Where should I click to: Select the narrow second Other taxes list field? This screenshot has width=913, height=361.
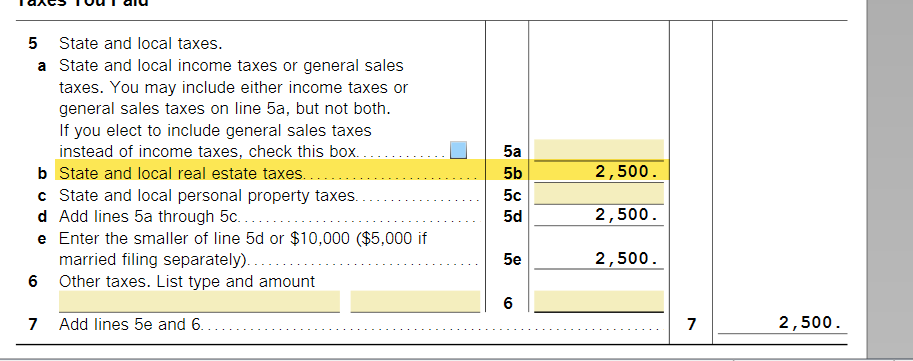click(415, 302)
